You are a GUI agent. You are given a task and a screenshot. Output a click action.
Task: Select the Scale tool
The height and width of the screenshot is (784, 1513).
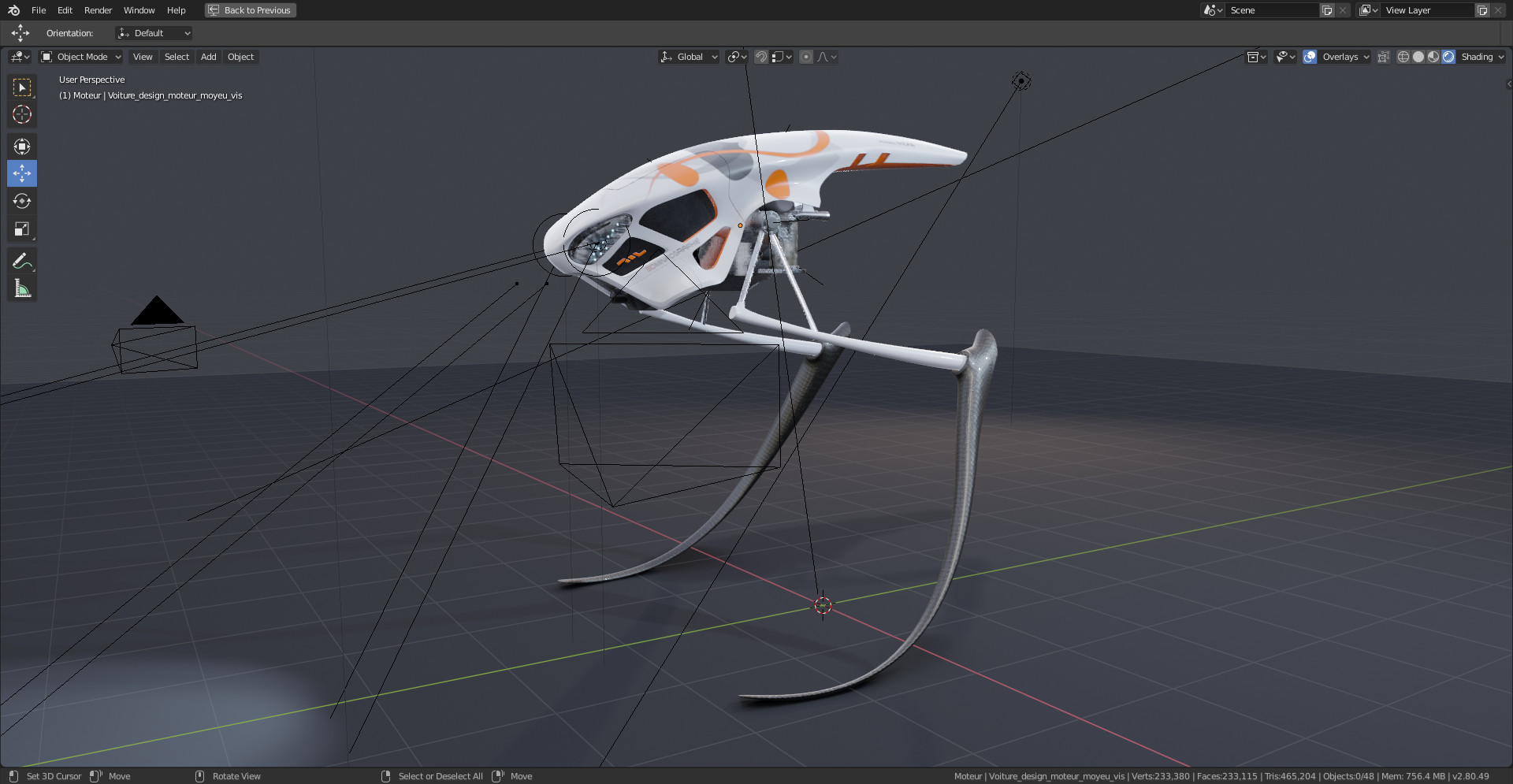22,229
